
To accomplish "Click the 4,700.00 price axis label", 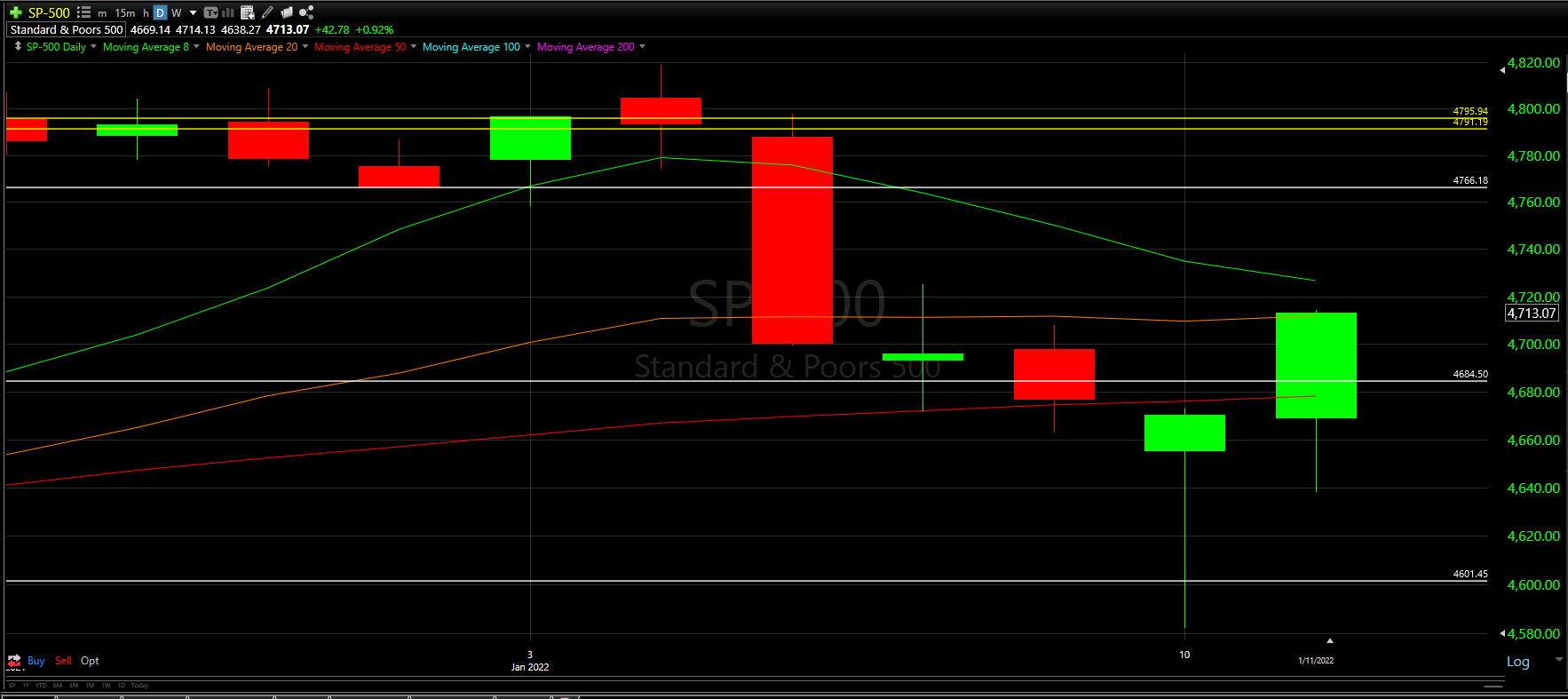I will click(x=1533, y=344).
